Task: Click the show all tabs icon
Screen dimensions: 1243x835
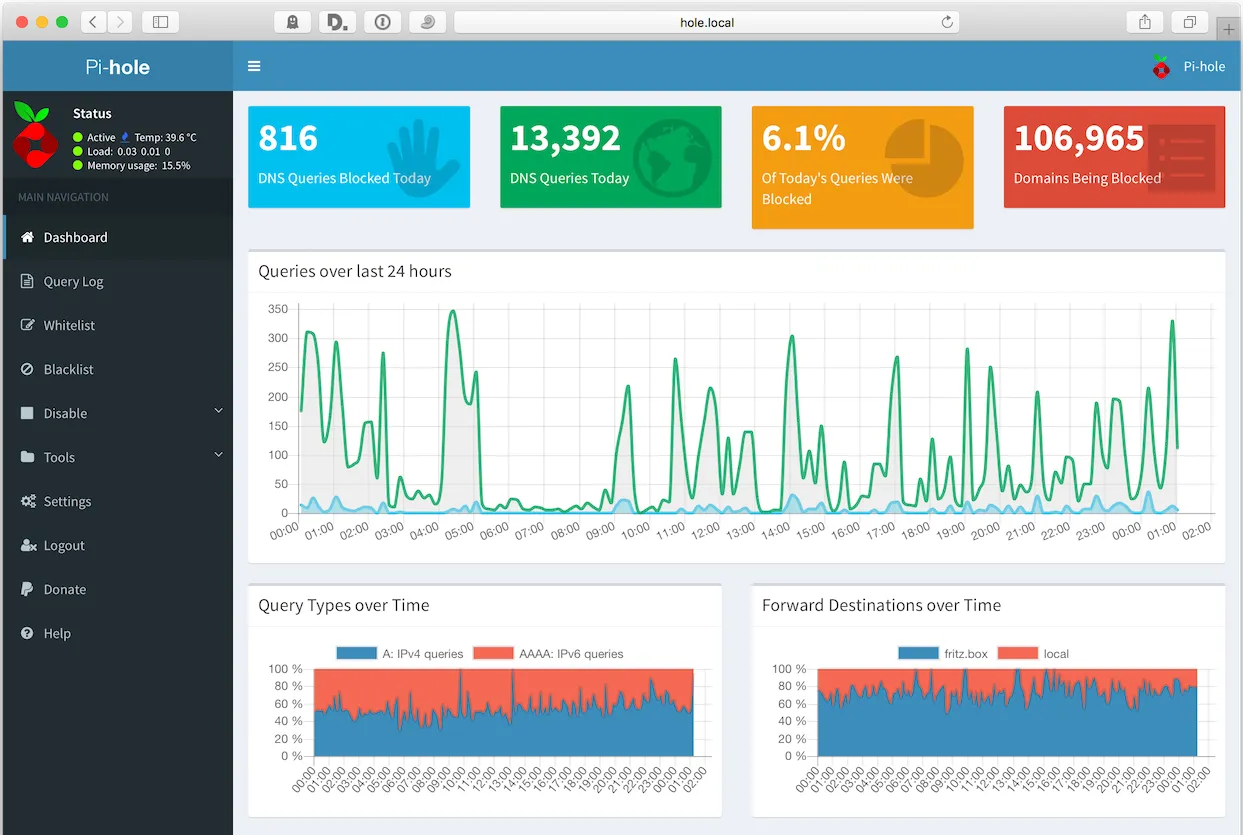Action: (x=1190, y=21)
